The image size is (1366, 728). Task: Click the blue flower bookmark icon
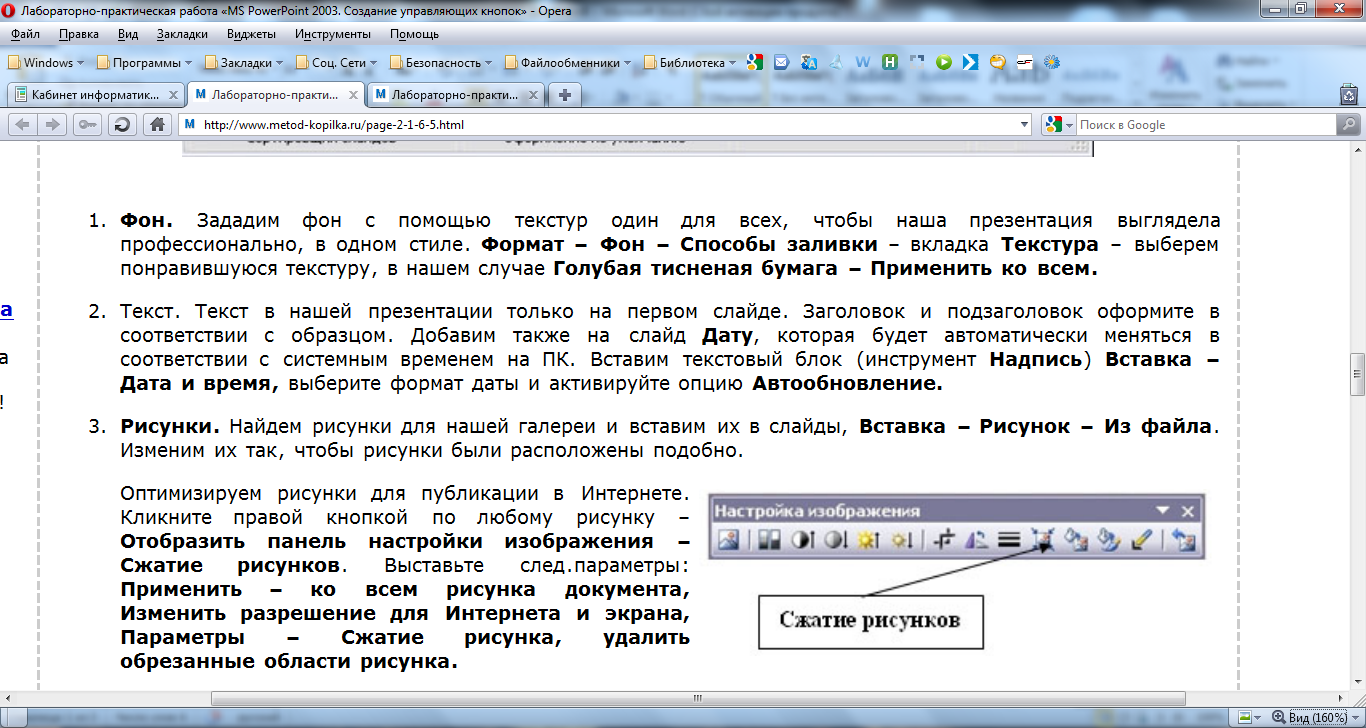pyautogui.click(x=1051, y=62)
